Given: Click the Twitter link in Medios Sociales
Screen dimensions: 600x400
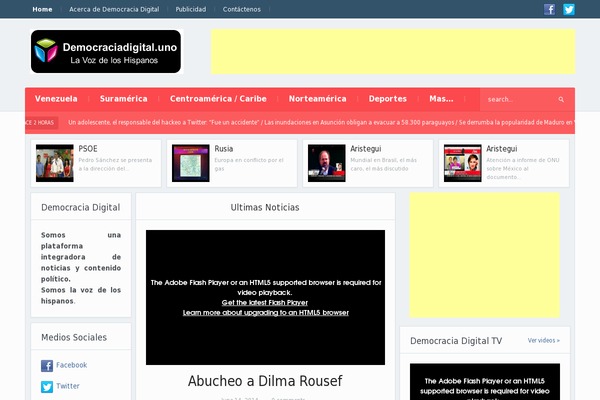Looking at the screenshot, I should click(x=68, y=386).
